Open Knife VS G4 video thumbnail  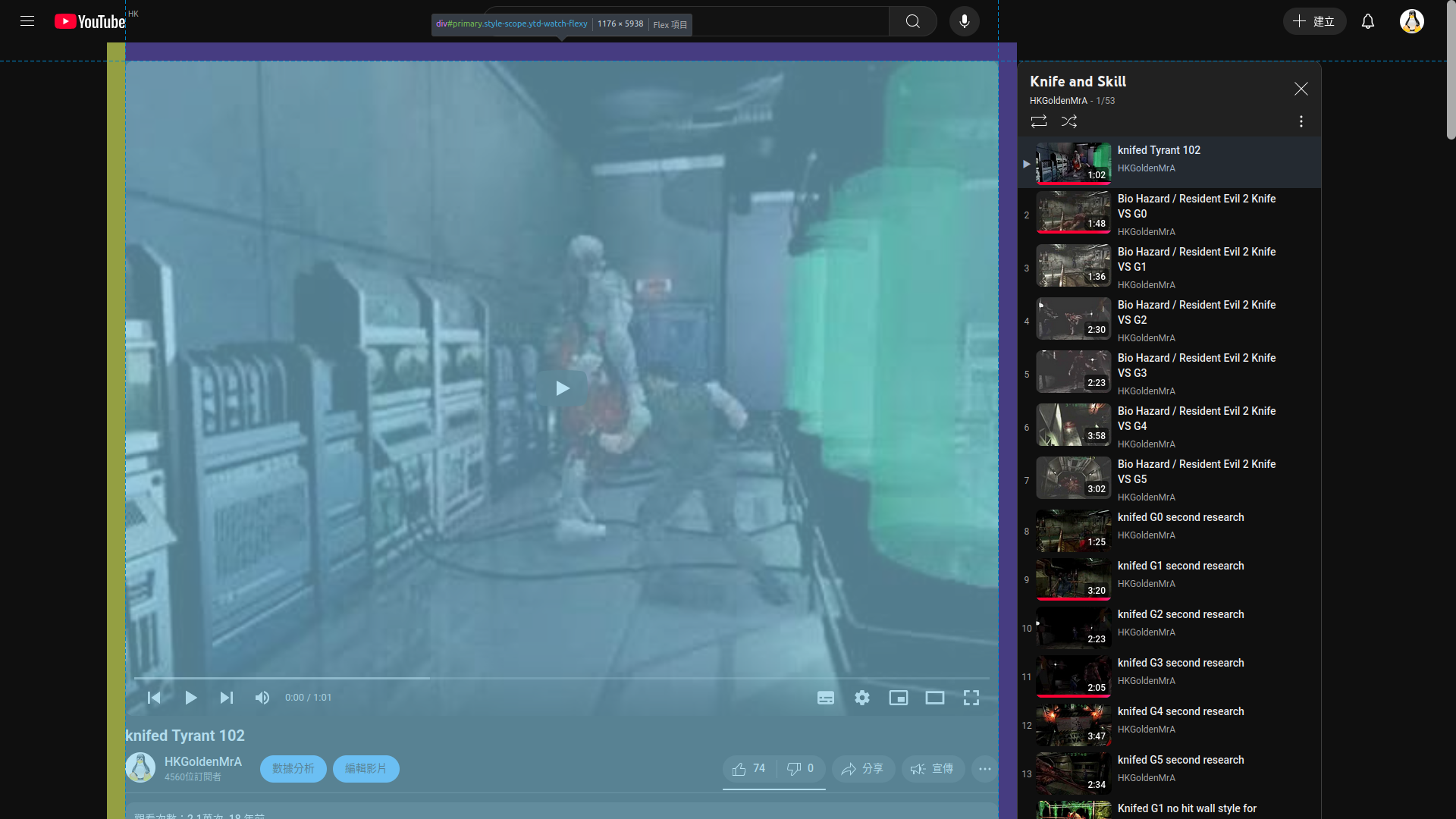[x=1074, y=425]
